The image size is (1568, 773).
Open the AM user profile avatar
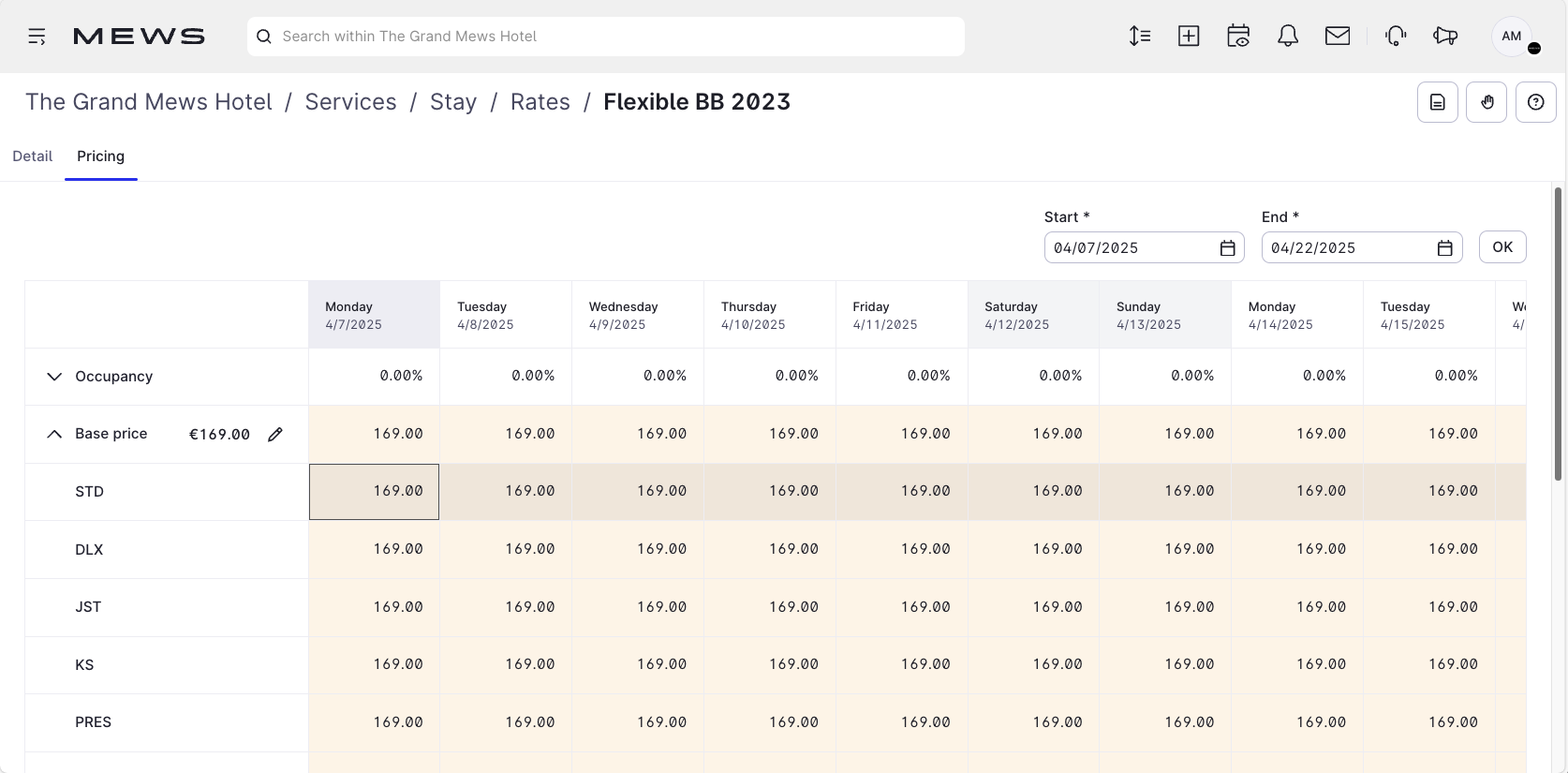(1512, 37)
